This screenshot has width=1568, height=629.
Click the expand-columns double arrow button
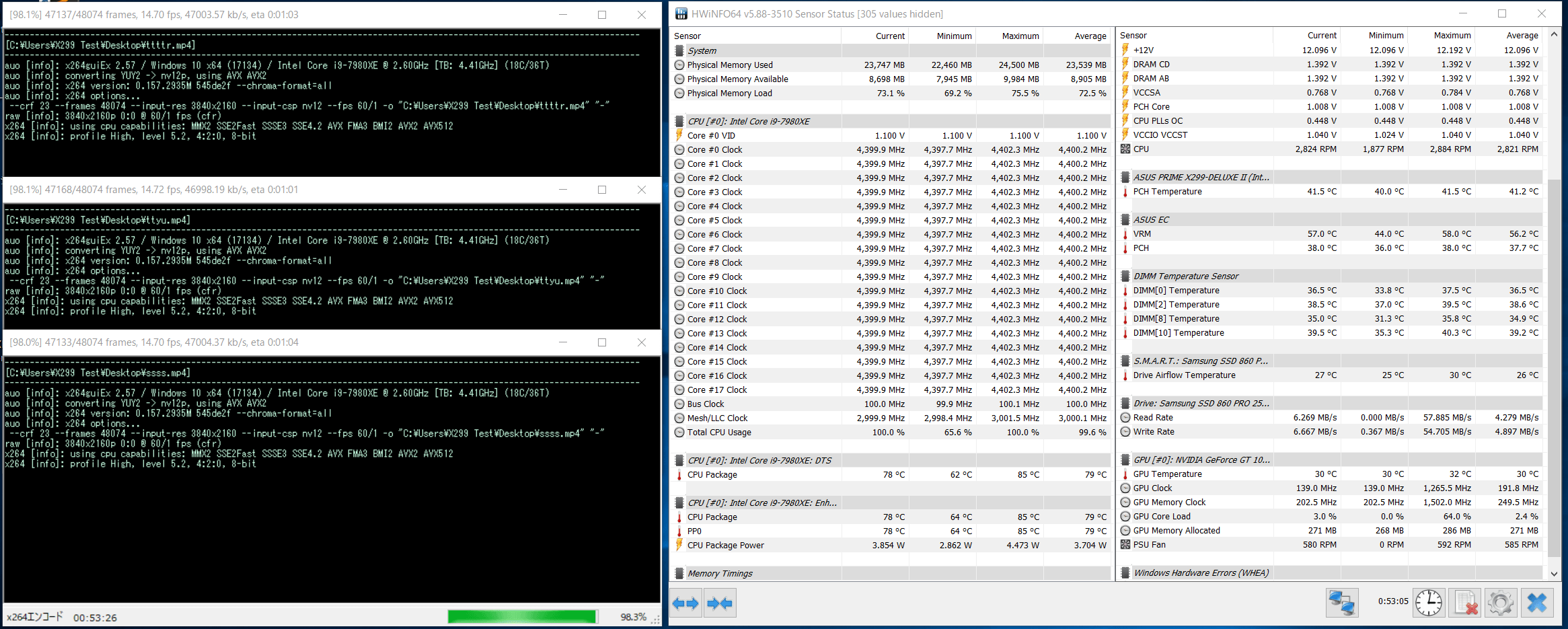click(x=686, y=603)
